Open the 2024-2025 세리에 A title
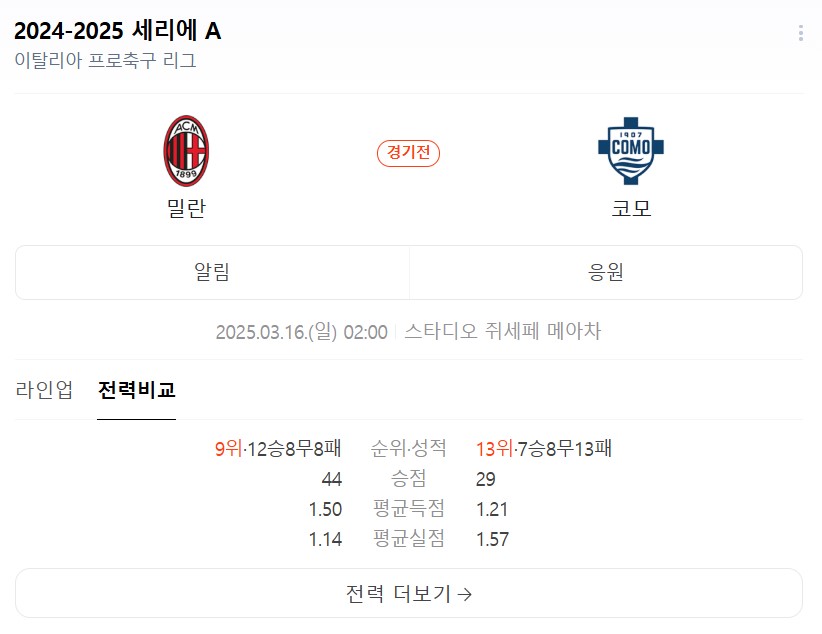The image size is (822, 634). pyautogui.click(x=118, y=31)
